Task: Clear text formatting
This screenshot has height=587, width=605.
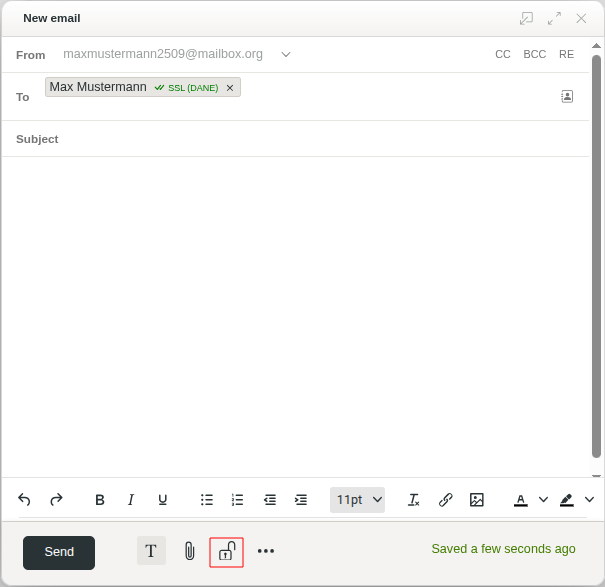Action: [x=414, y=500]
